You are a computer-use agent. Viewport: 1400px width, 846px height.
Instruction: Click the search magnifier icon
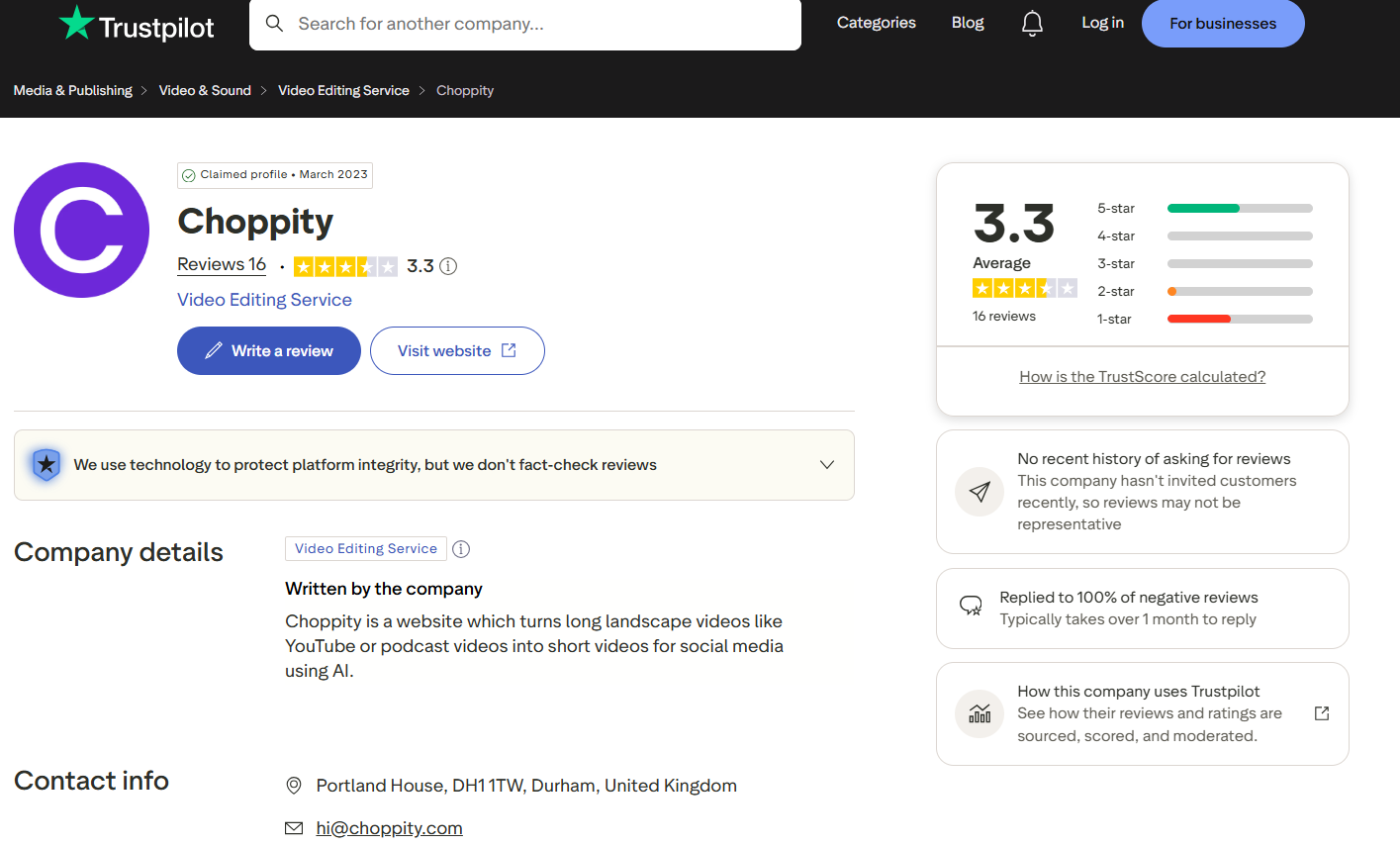pyautogui.click(x=274, y=23)
